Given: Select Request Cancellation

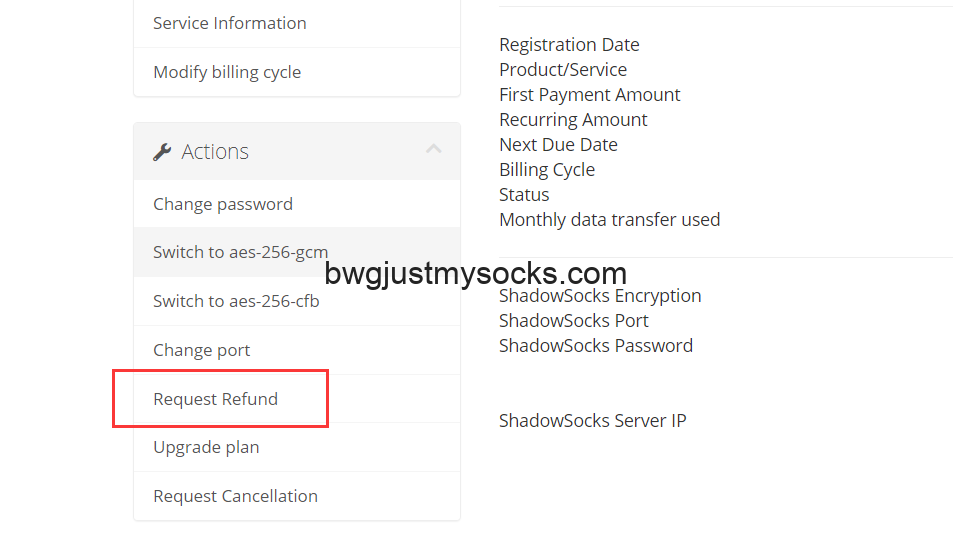Looking at the screenshot, I should [235, 496].
